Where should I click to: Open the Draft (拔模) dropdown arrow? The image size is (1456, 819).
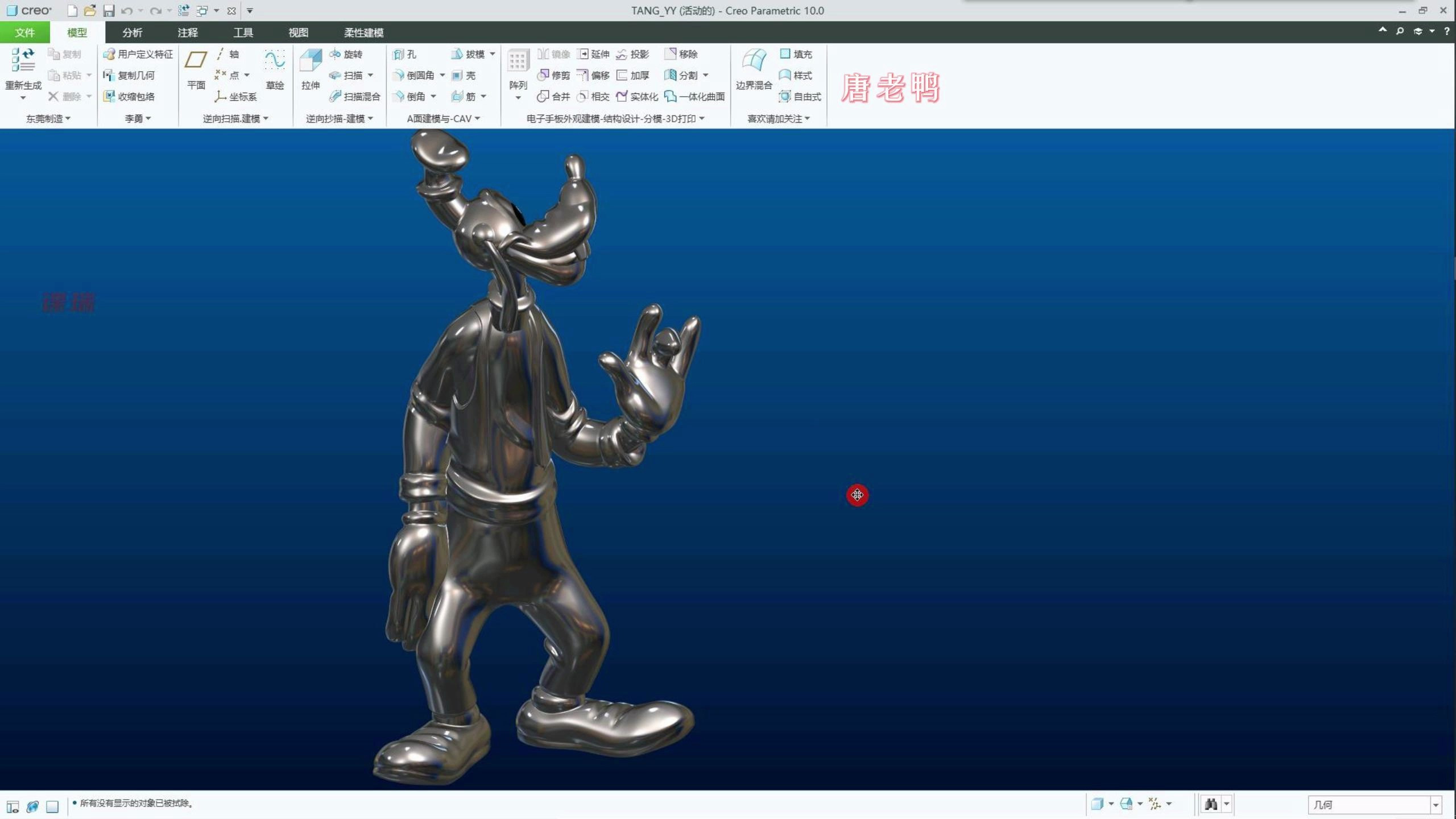coord(493,54)
